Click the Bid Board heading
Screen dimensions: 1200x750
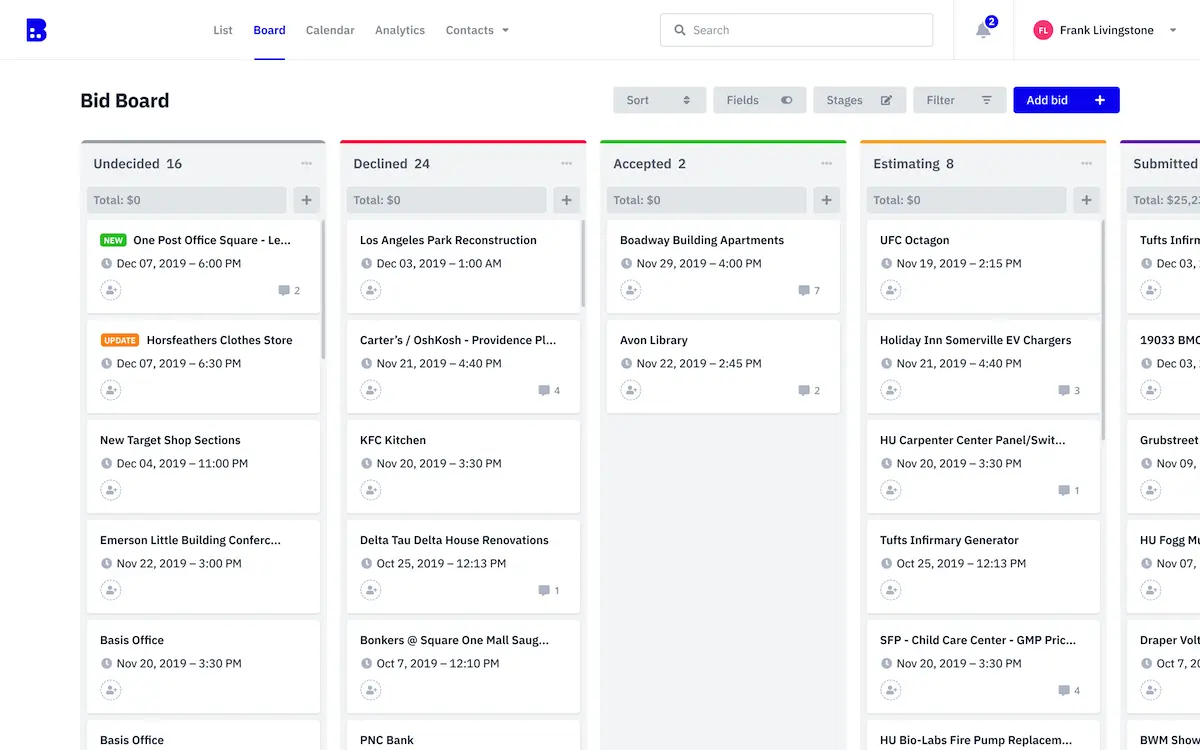click(x=125, y=101)
